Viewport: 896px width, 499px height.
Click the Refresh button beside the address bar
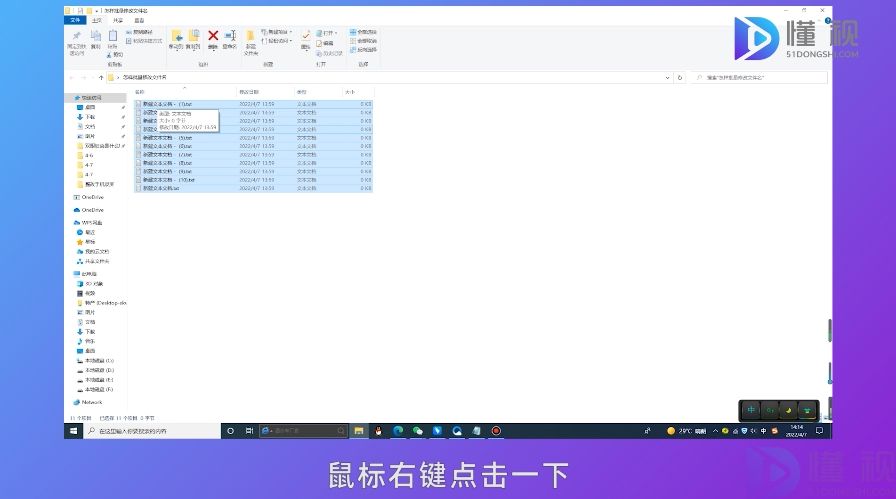coord(680,77)
